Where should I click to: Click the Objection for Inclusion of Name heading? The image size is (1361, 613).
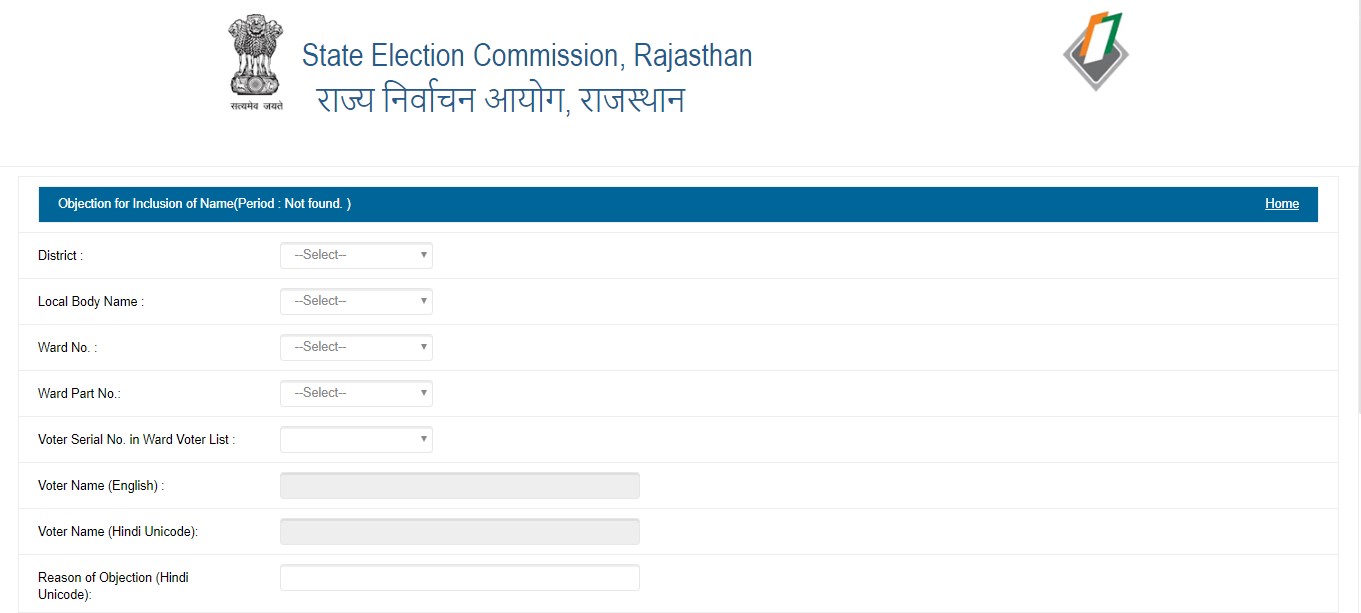204,204
